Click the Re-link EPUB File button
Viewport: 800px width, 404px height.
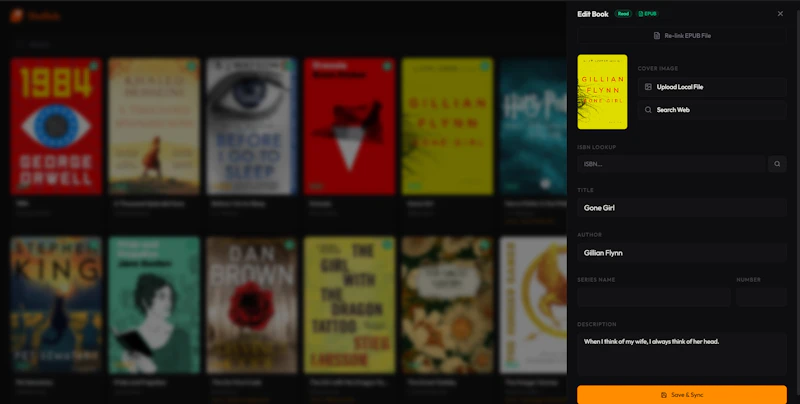click(x=682, y=36)
